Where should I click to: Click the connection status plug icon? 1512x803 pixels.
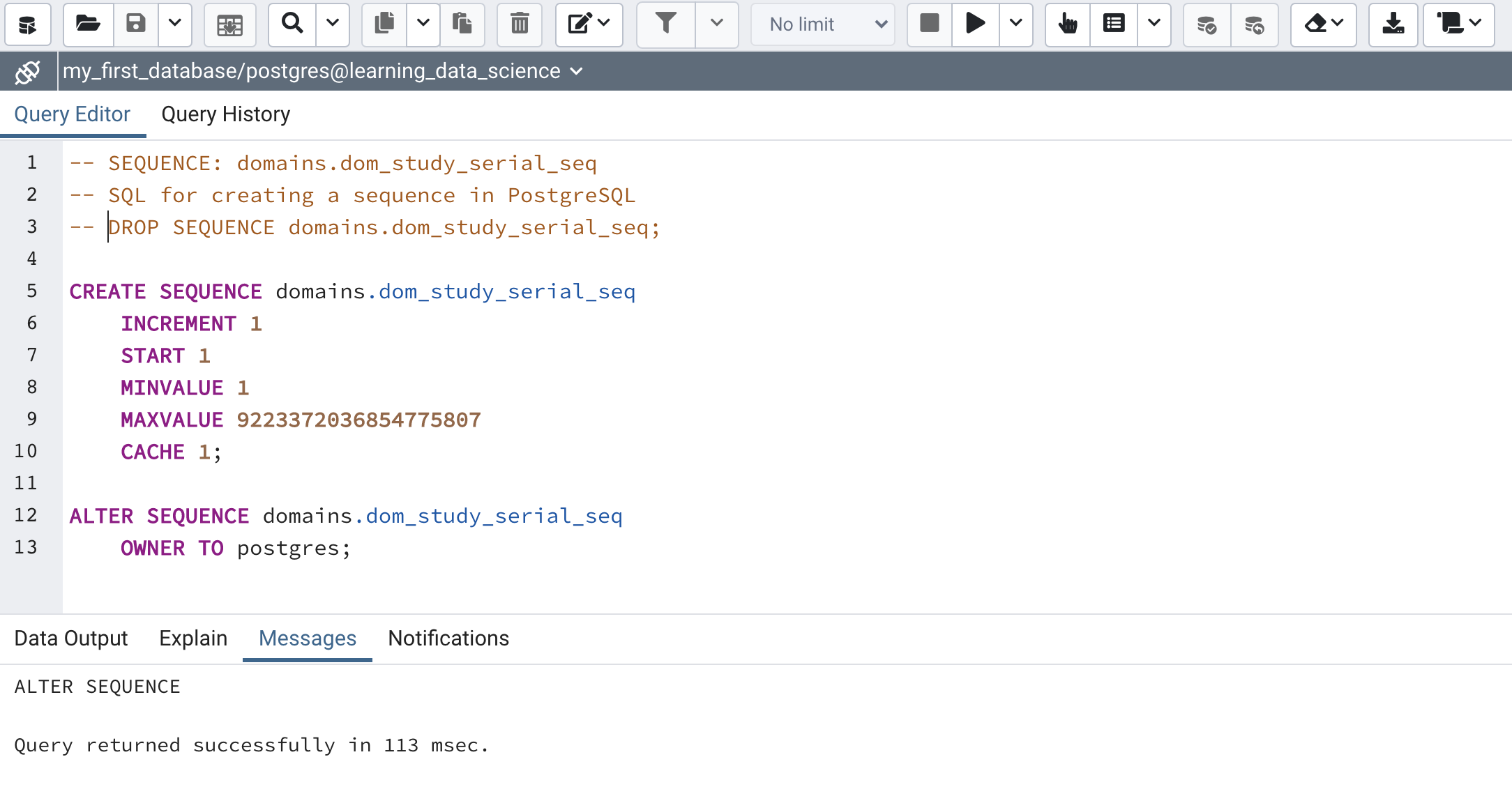click(28, 72)
